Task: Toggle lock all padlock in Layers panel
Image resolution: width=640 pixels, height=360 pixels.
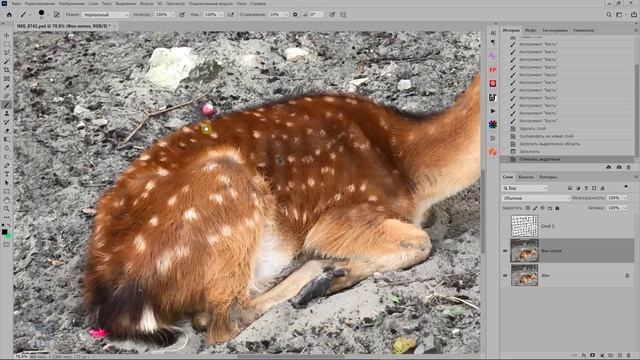Action: (557, 208)
